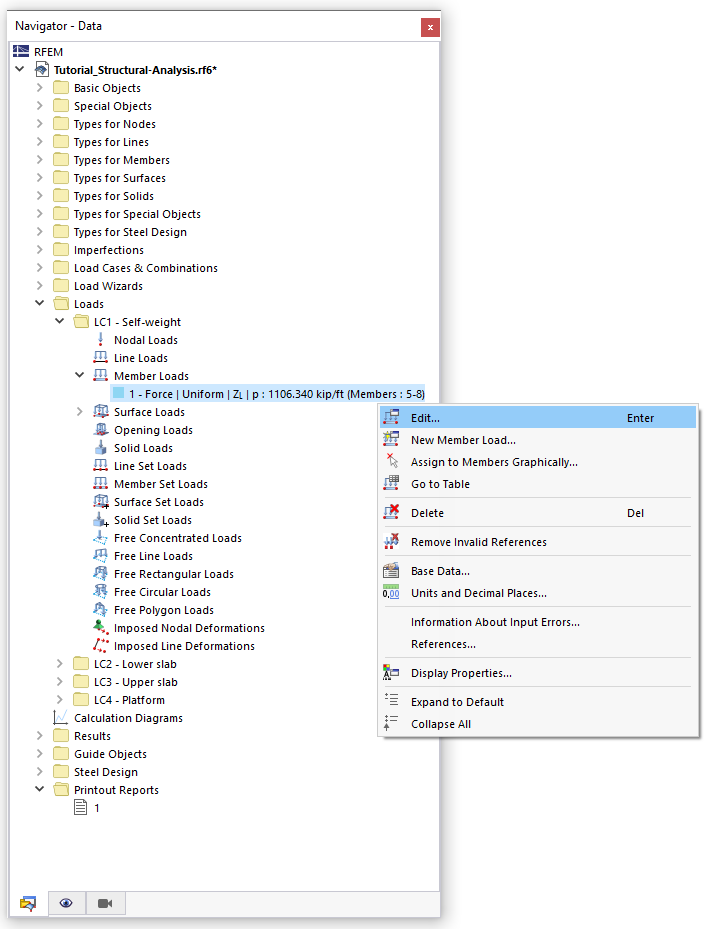This screenshot has height=929, width=707.
Task: Click the Member Set Loads icon
Action: point(101,483)
